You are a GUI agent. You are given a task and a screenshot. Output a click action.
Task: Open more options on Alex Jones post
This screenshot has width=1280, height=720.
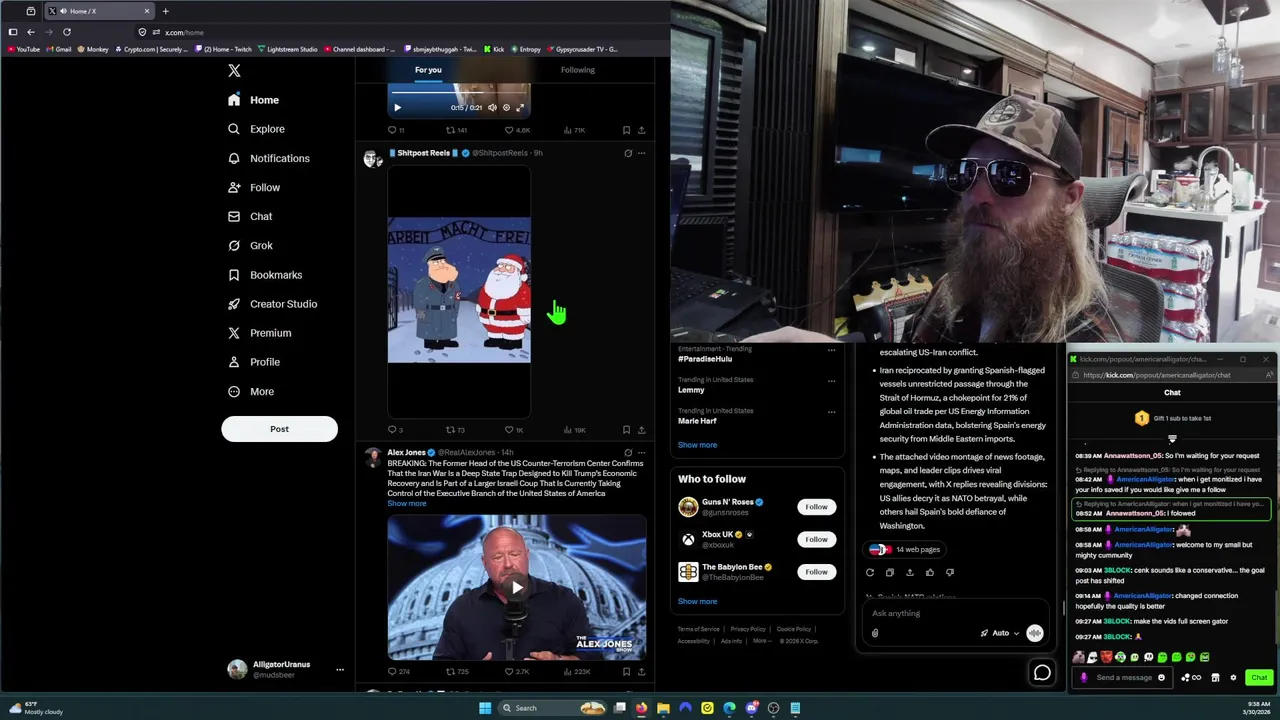coord(641,453)
